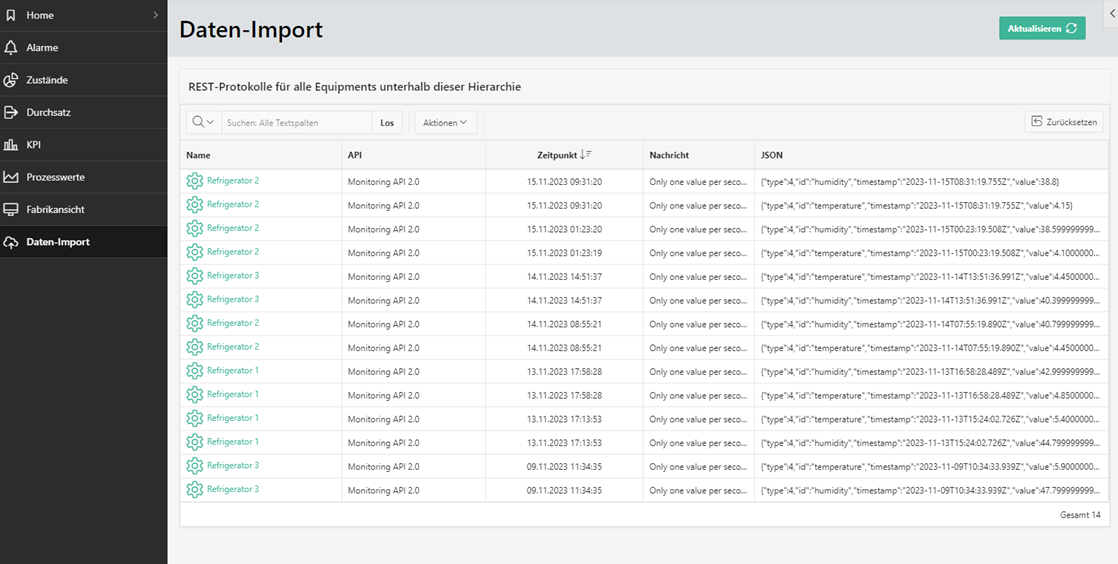
Task: Click gear icon of Refrigerator 1 temperature 17:58:28 row
Action: click(x=195, y=395)
